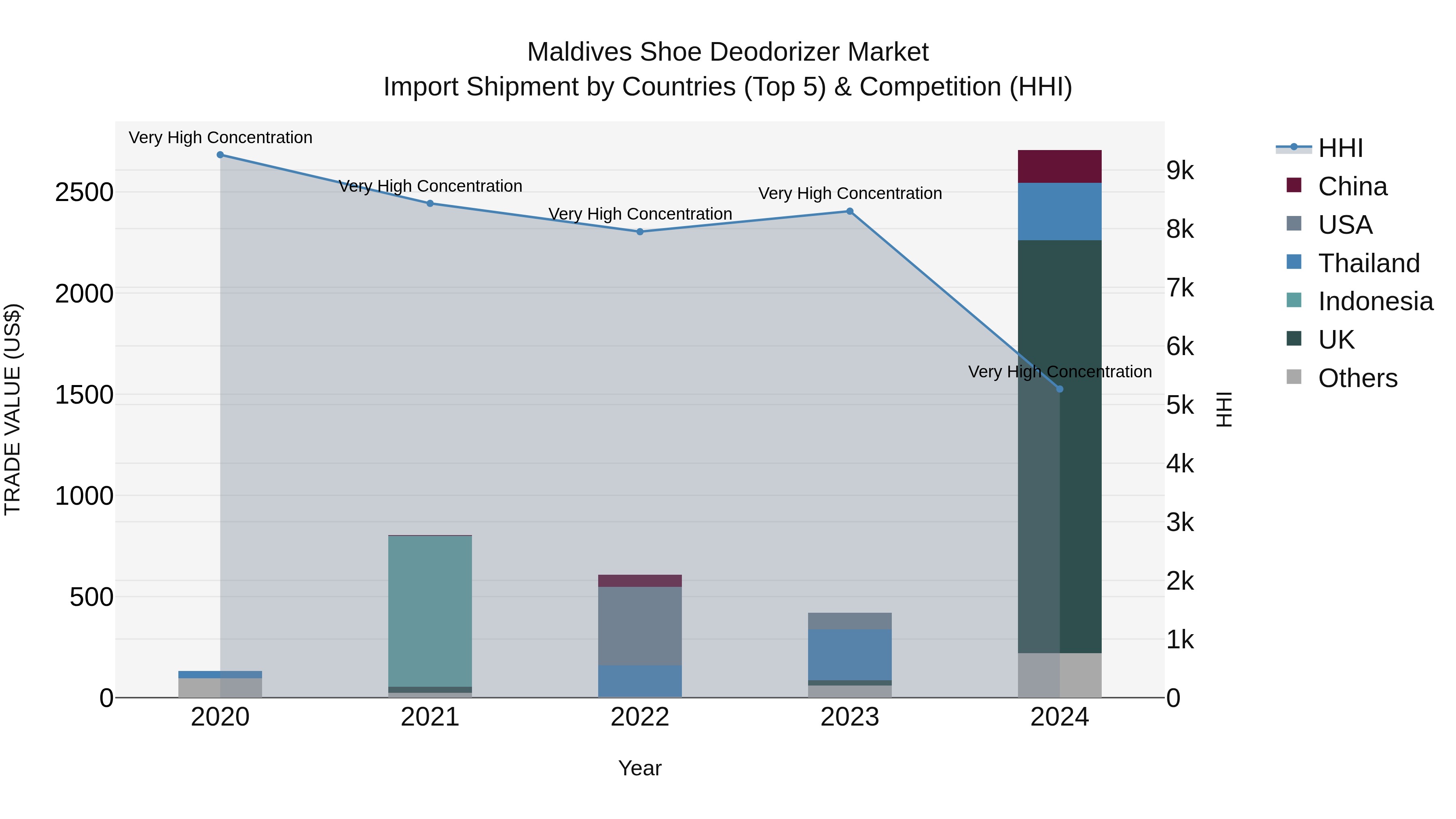1456x819 pixels.
Task: Click the x-axis label 2022
Action: coord(640,717)
